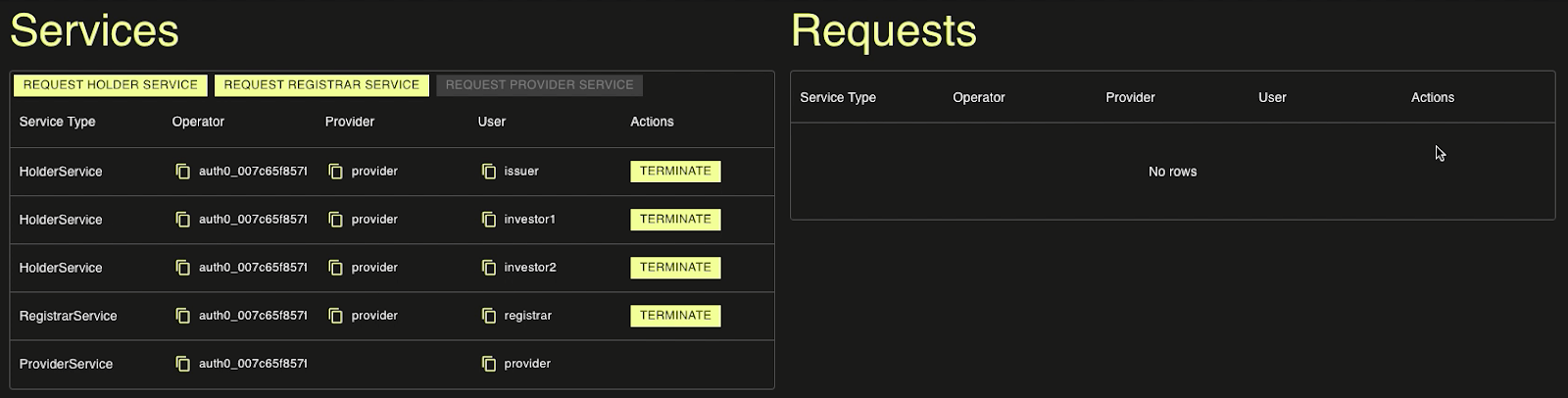
Task: Select the ProviderService row cell
Action: pos(66,364)
